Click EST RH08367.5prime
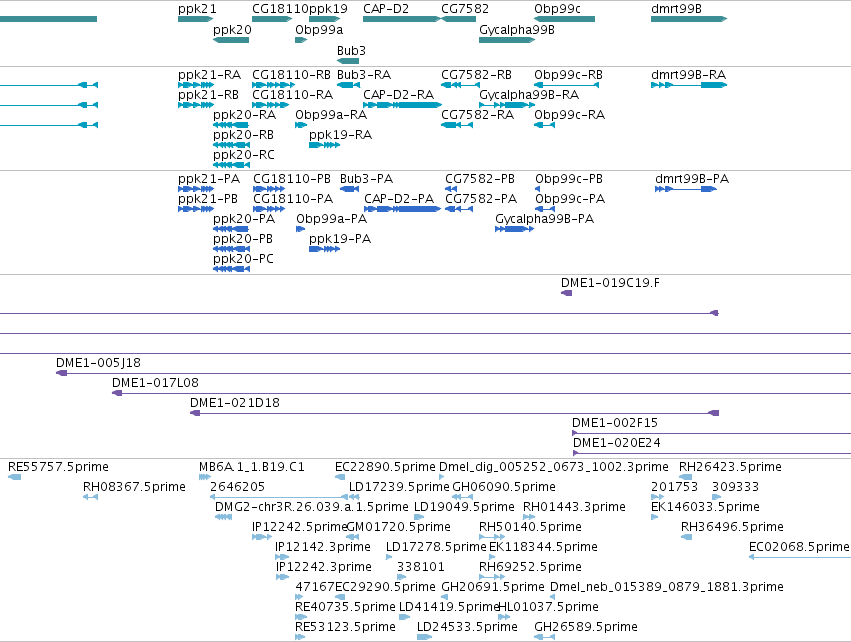 coord(90,497)
